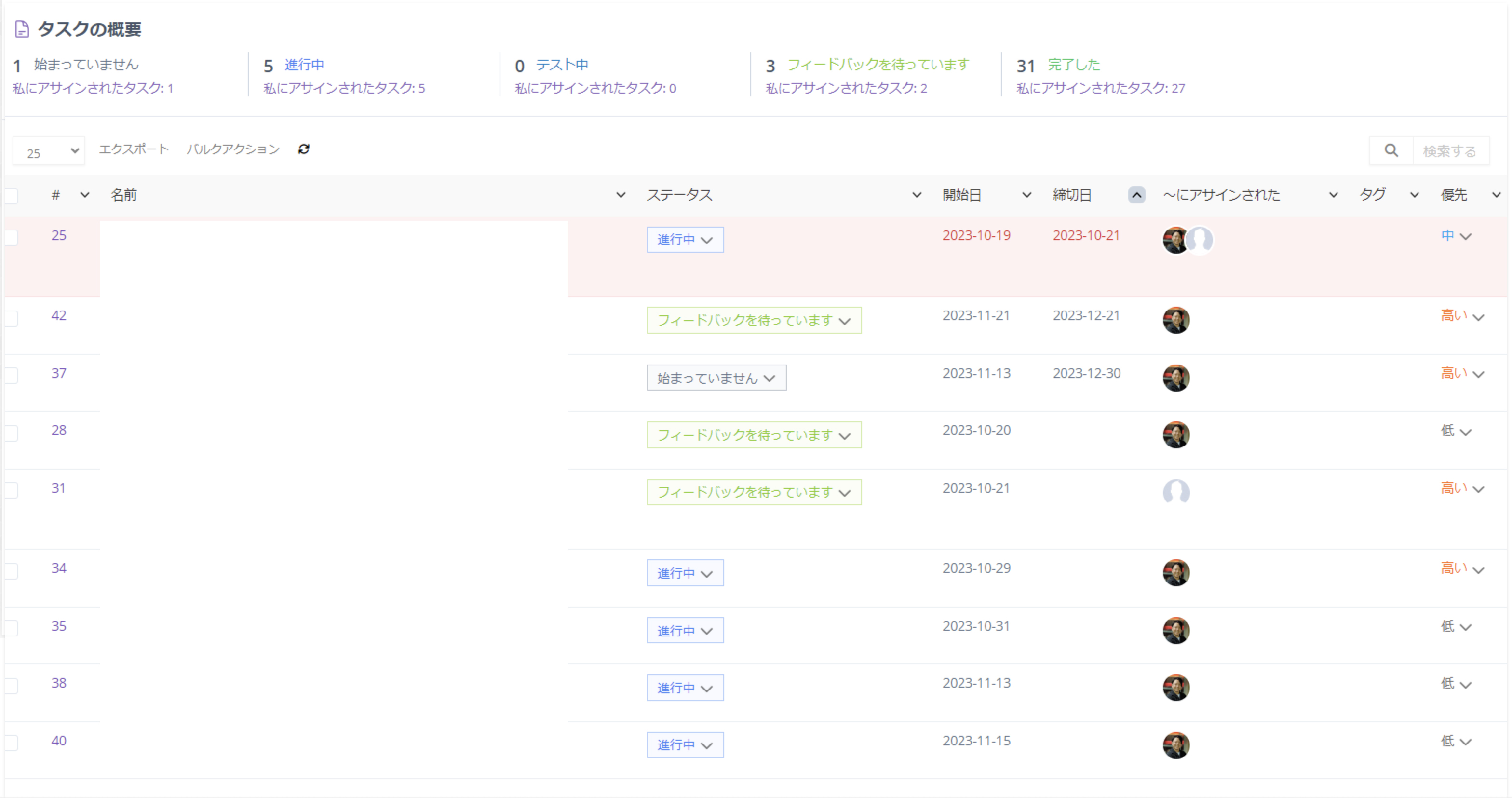Open the 25 page-size dropdown
1512x798 pixels.
point(49,151)
